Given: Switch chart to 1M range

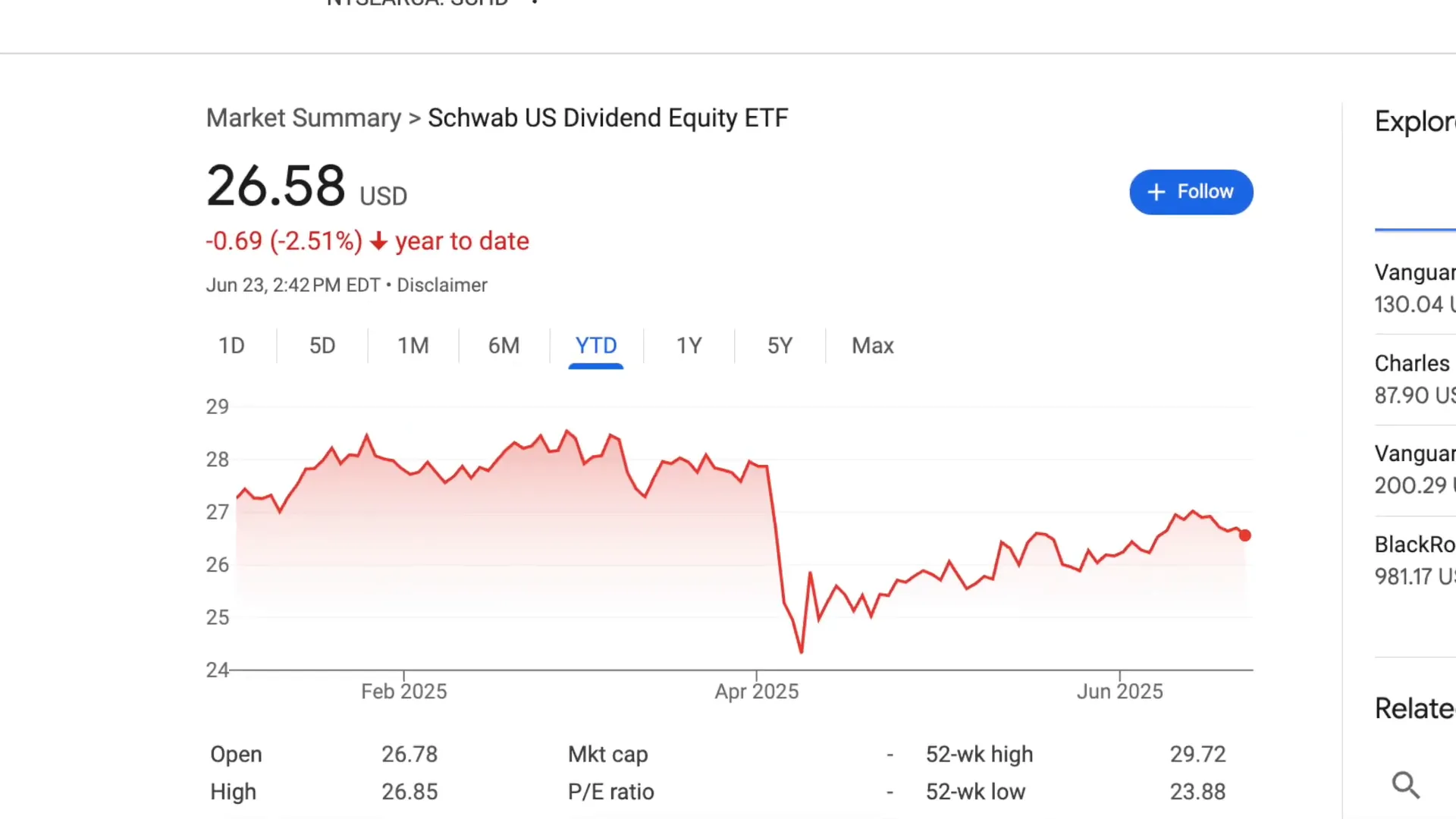Looking at the screenshot, I should coord(413,346).
